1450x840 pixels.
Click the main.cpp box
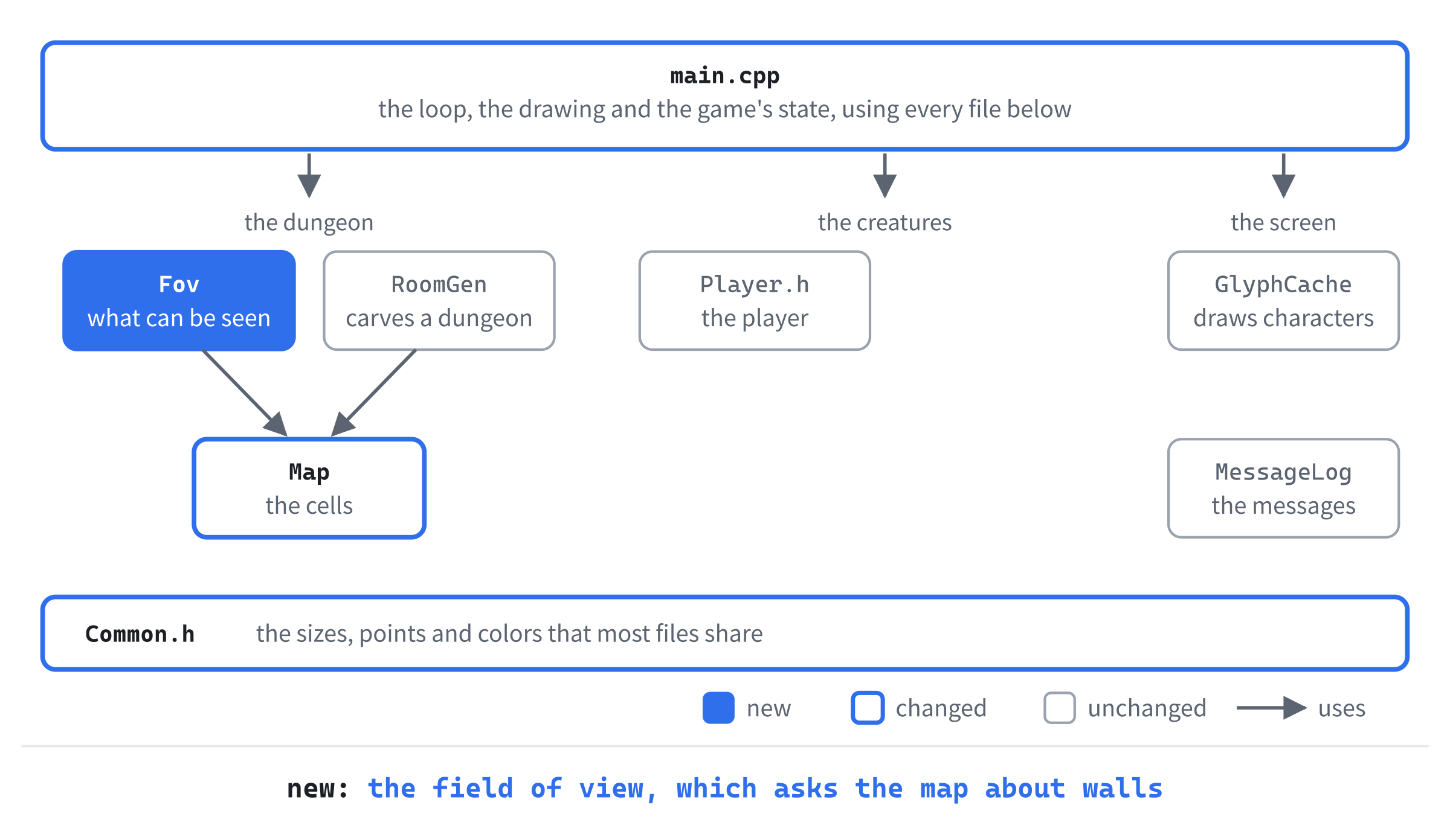(x=724, y=96)
